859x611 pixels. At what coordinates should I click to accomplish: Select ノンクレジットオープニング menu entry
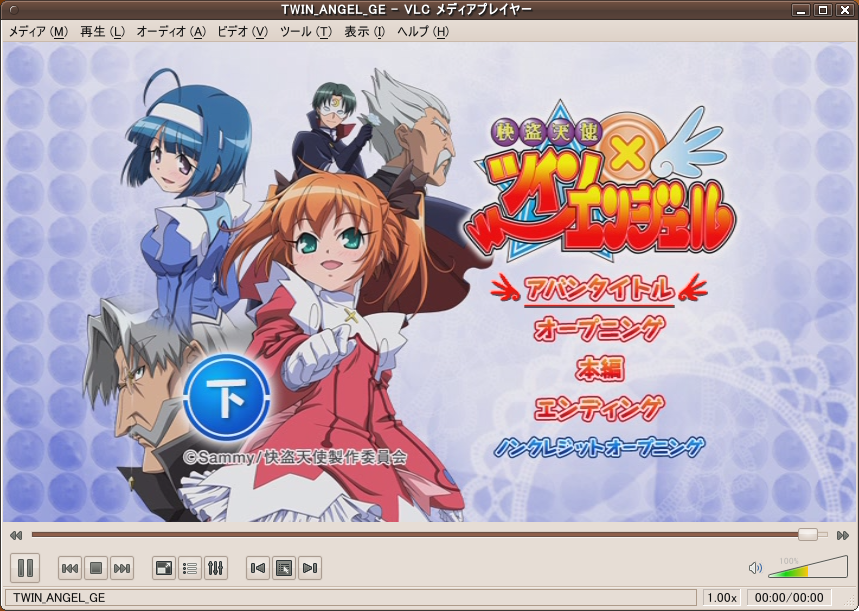click(599, 447)
